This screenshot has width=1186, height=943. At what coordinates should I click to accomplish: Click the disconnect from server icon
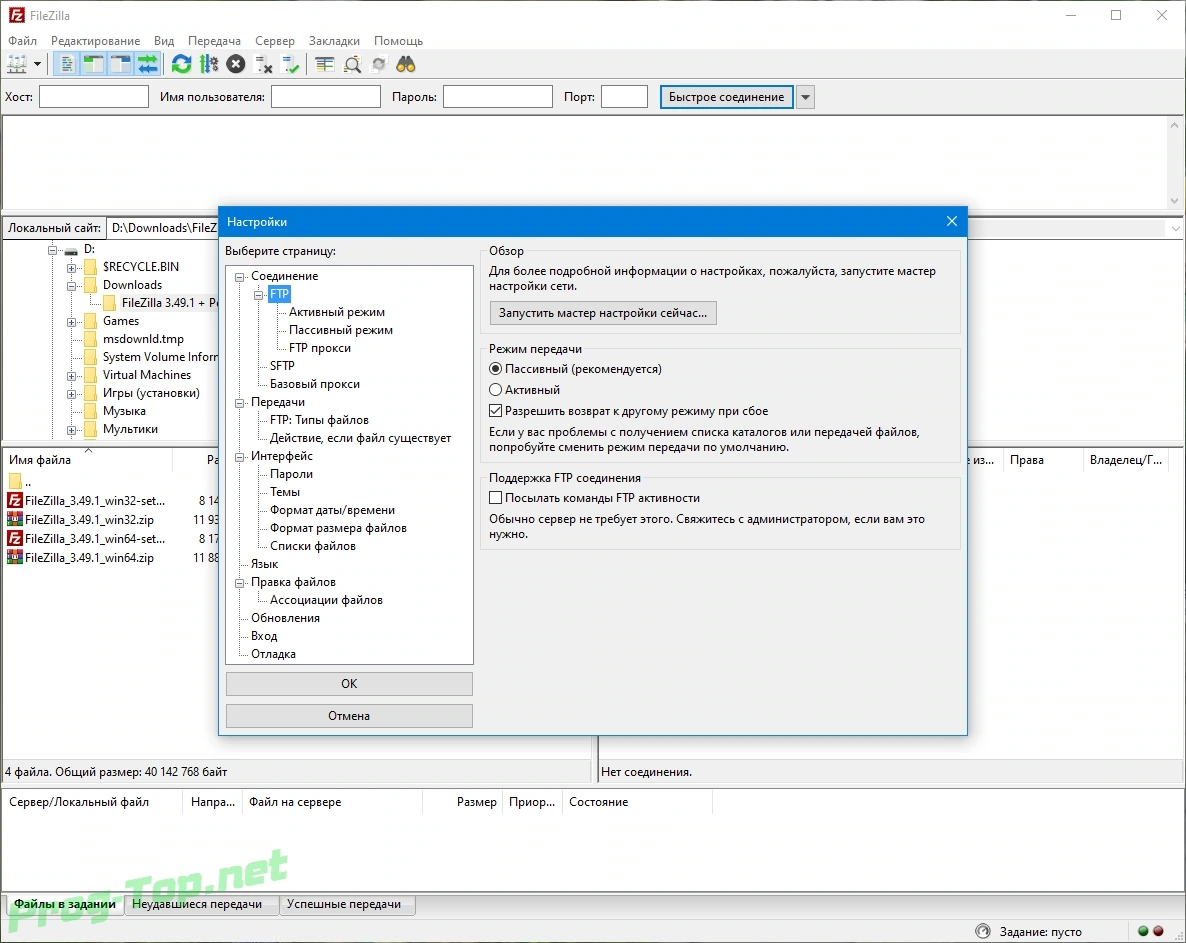tap(263, 65)
